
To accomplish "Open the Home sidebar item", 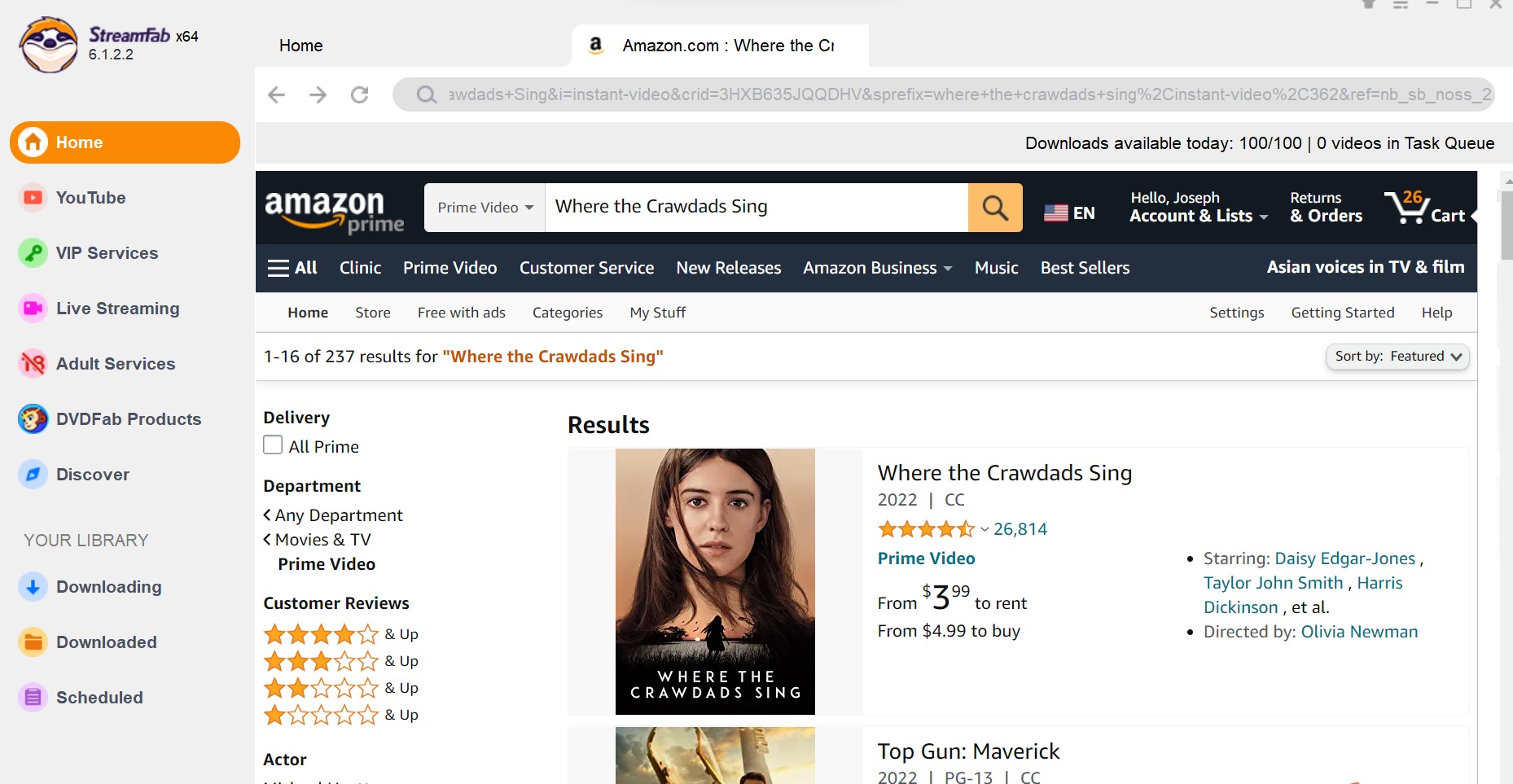I will pyautogui.click(x=125, y=142).
